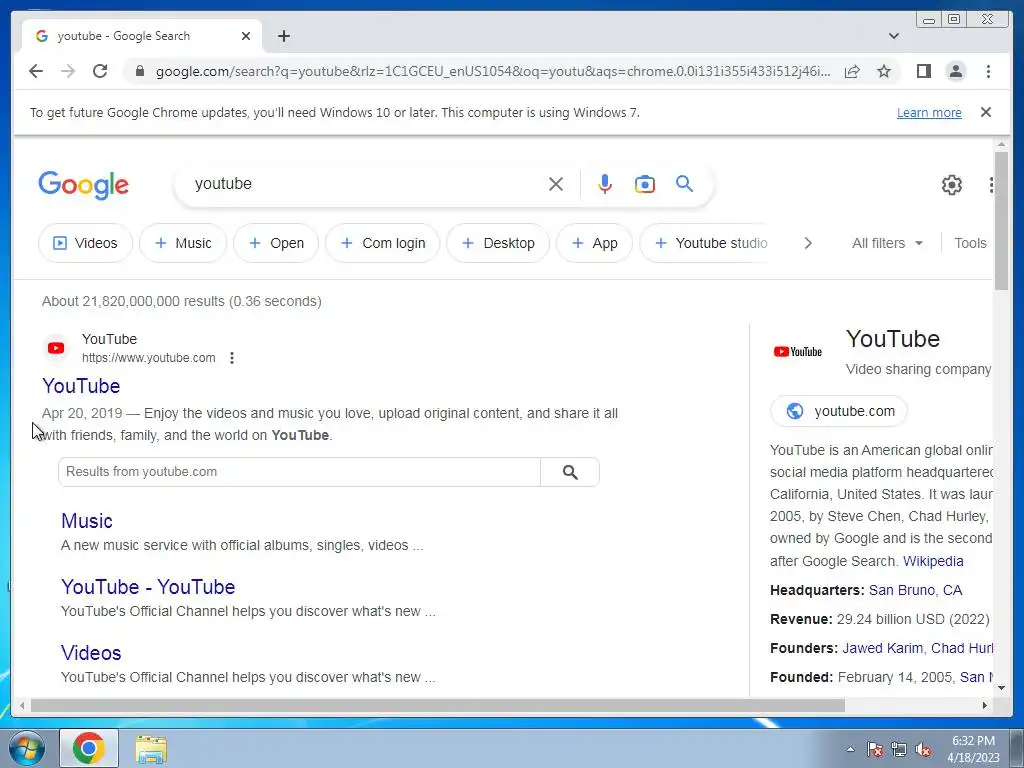
Task: Click the Chrome icon in the taskbar
Action: click(89, 748)
